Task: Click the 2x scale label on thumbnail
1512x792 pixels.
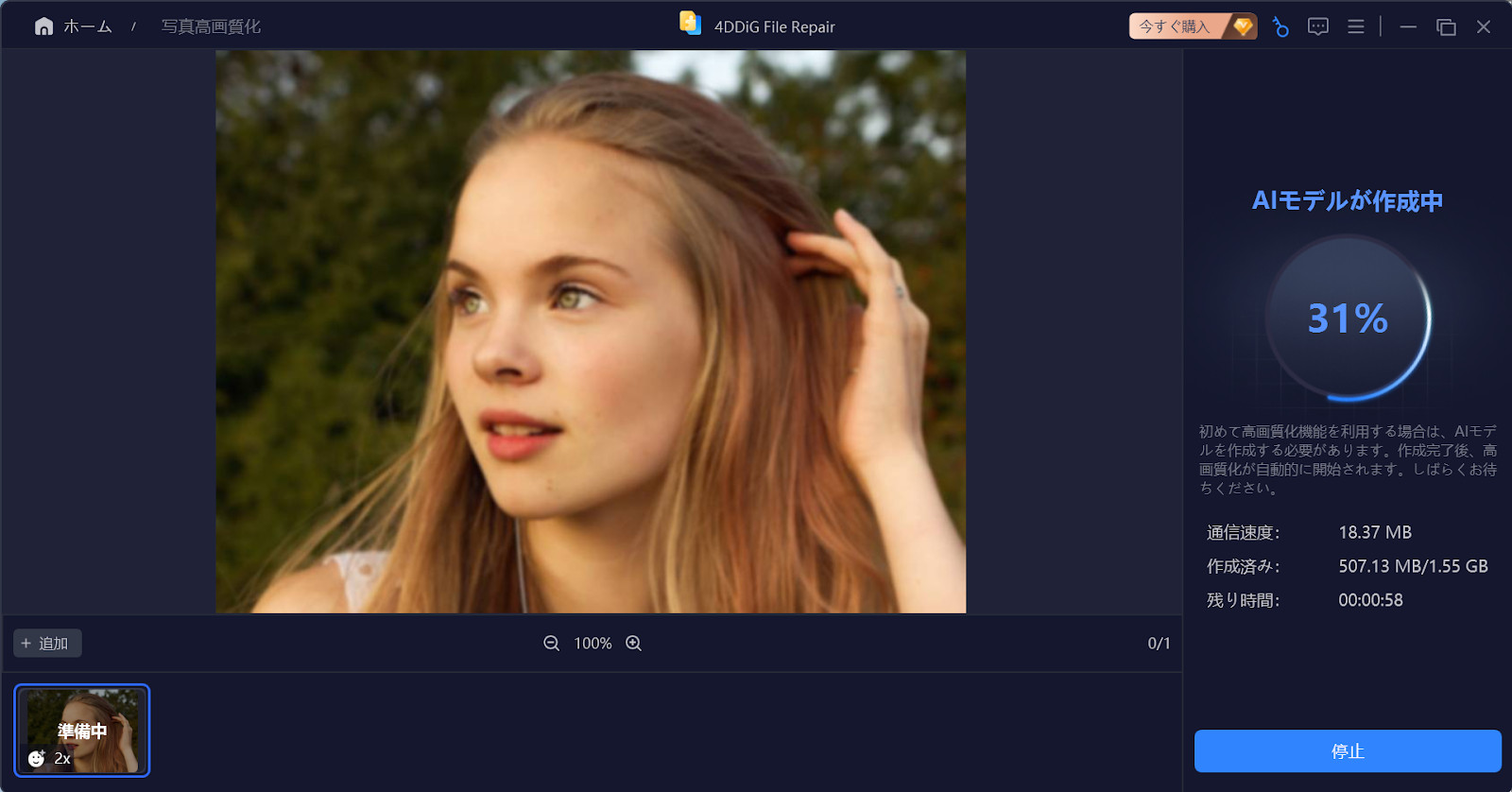Action: click(62, 759)
